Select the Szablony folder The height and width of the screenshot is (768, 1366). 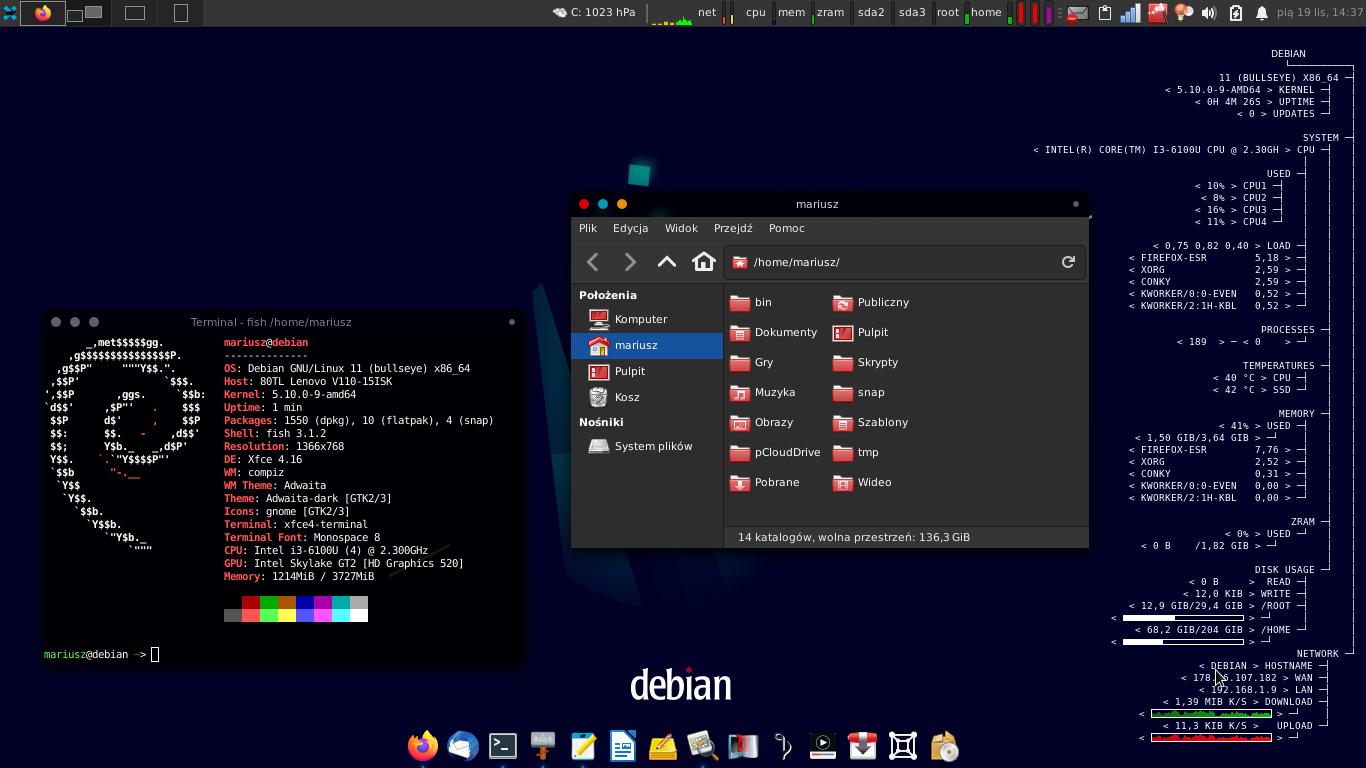[x=871, y=422]
